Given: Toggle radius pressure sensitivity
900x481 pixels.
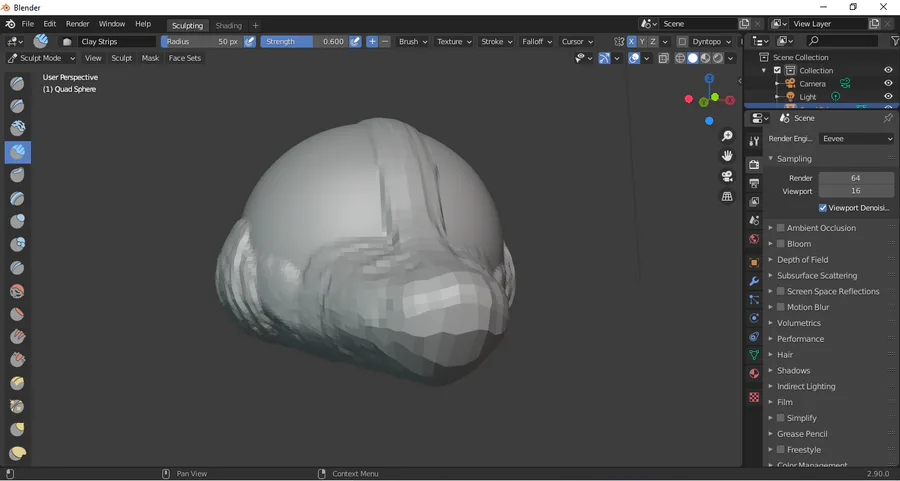Looking at the screenshot, I should (x=250, y=41).
